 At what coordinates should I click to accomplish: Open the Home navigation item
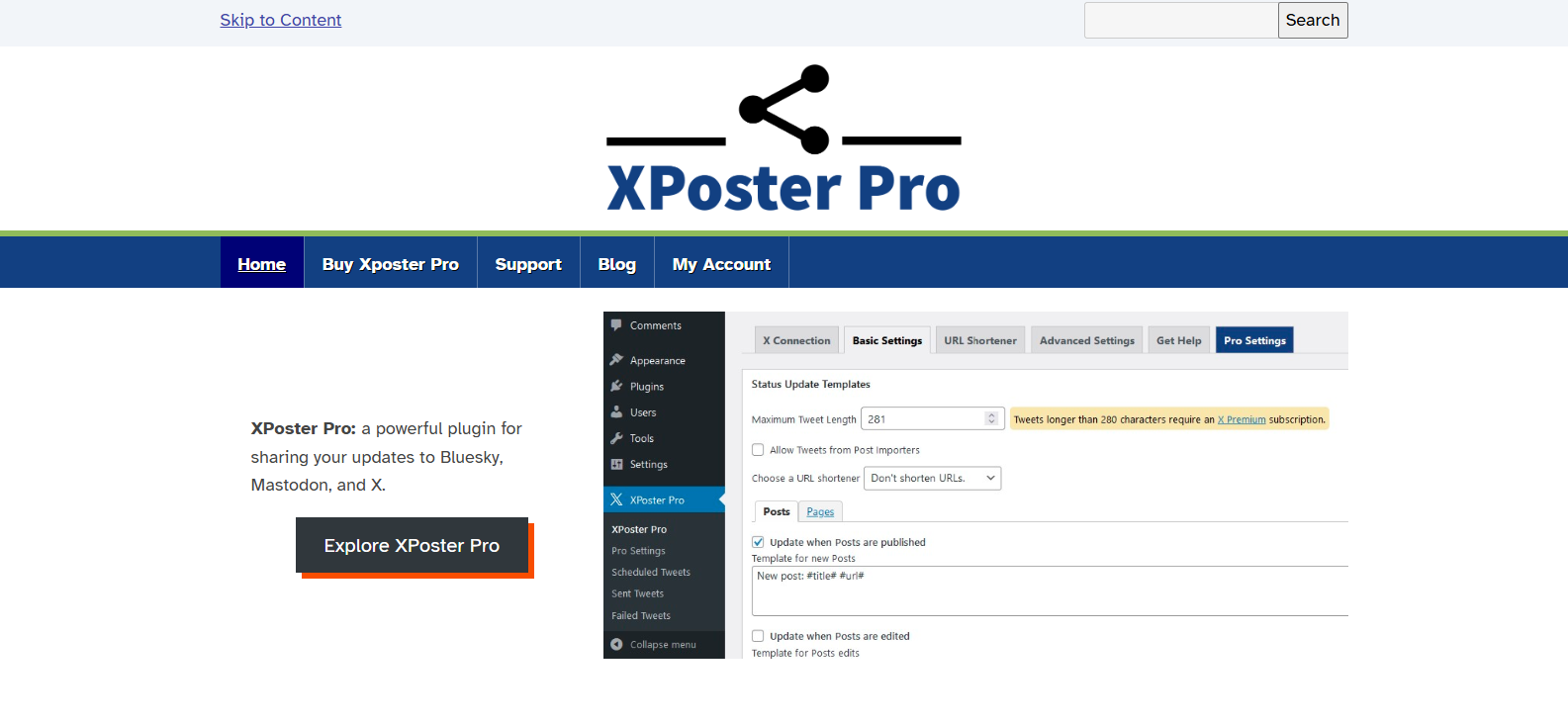click(262, 264)
